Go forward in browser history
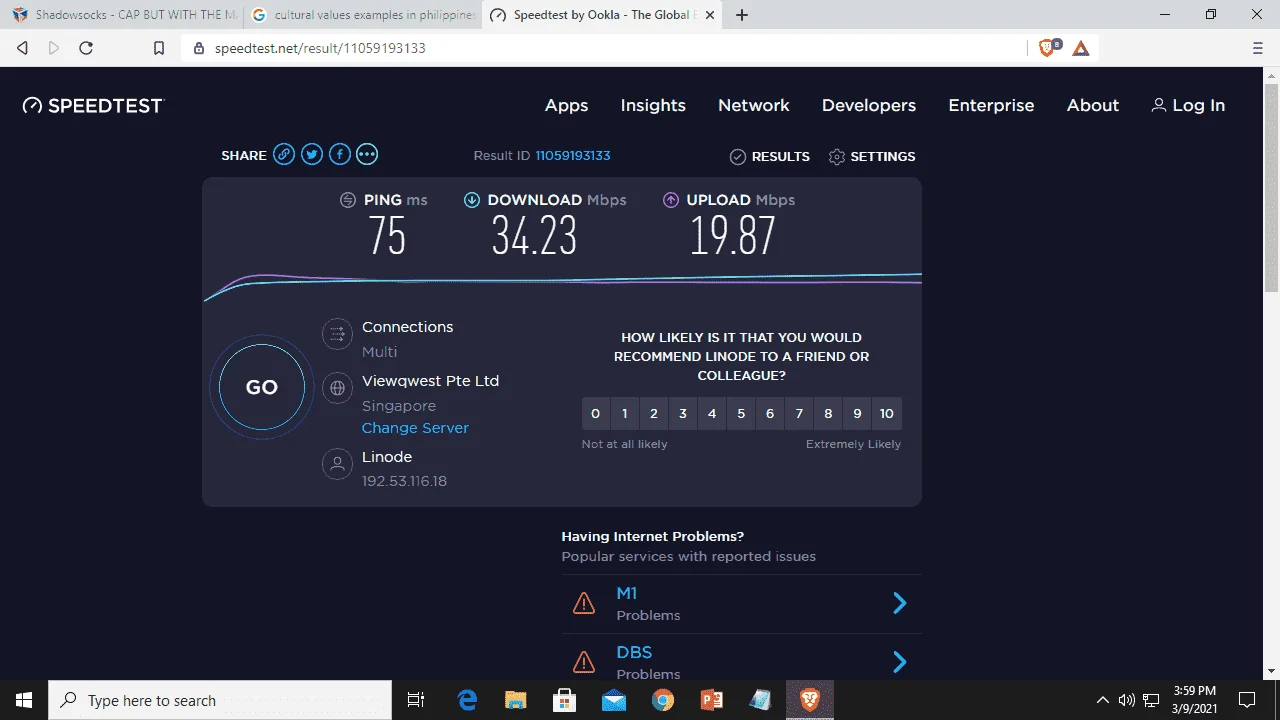Screen dimensions: 1280x720 (x=54, y=48)
